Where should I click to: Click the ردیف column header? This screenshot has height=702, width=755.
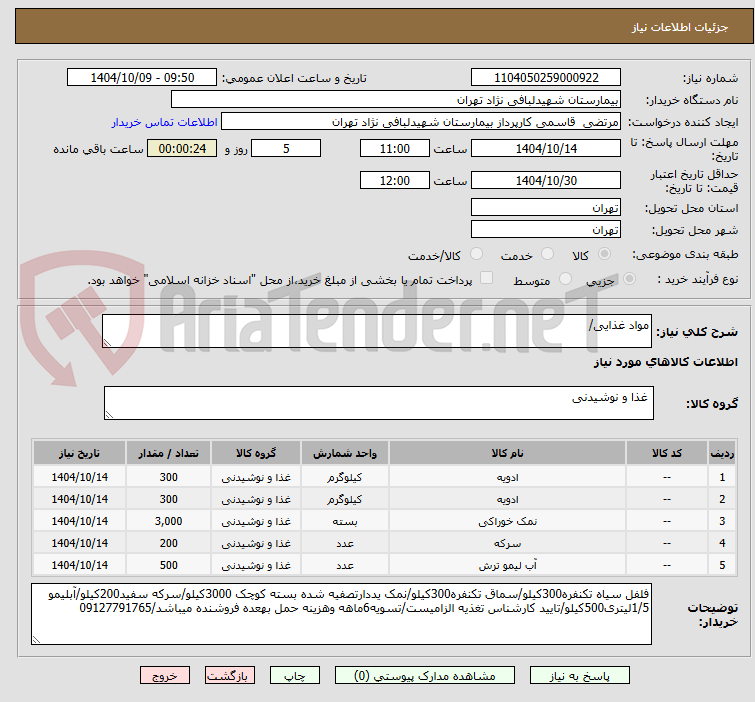tap(722, 453)
